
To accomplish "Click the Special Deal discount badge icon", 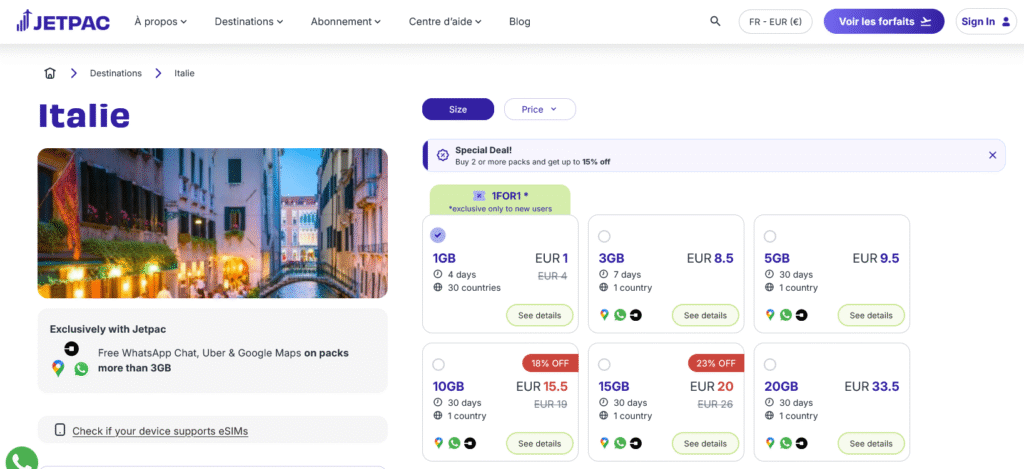I will pyautogui.click(x=442, y=155).
